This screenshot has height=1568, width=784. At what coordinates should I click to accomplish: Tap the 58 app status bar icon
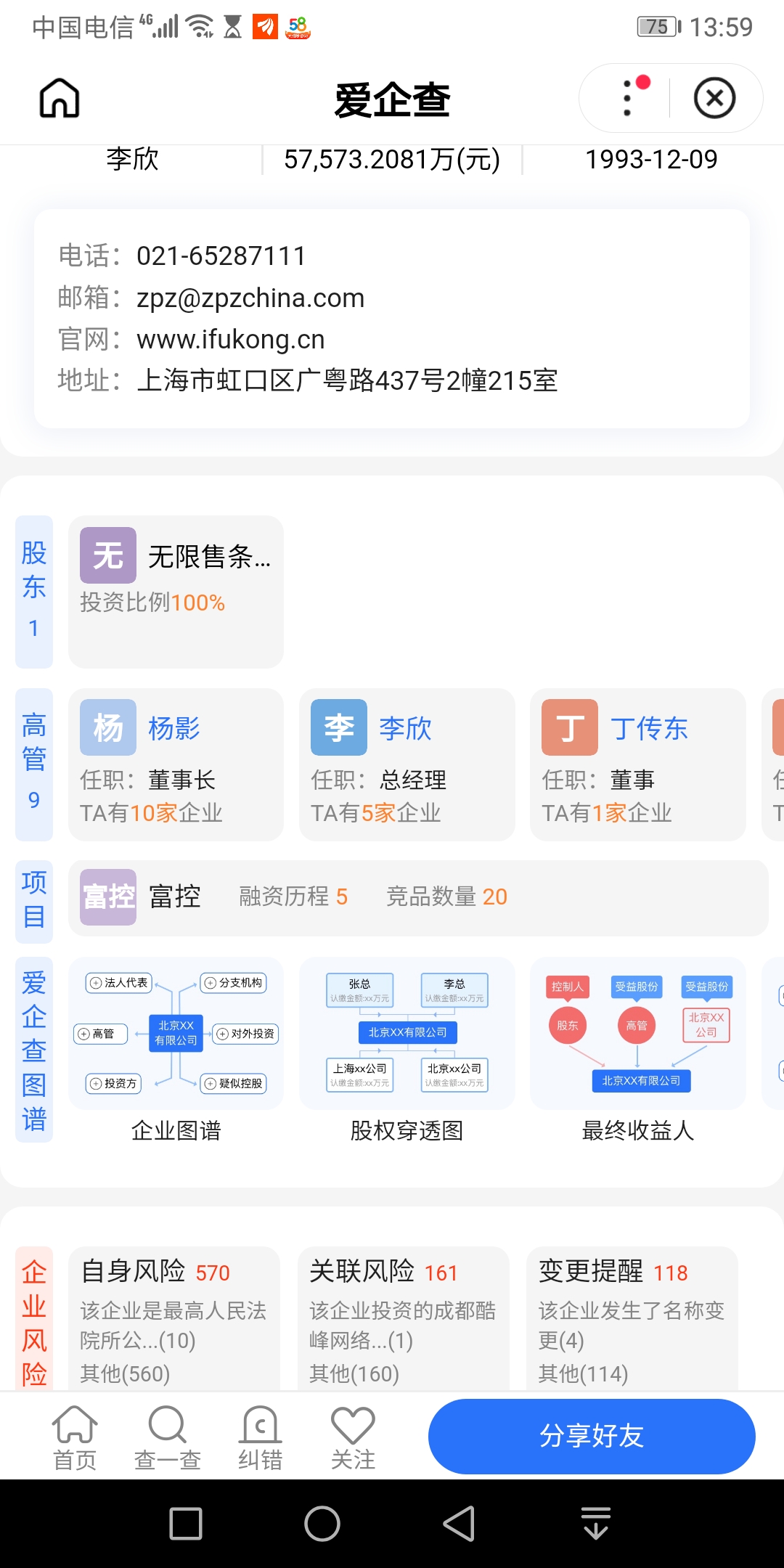tap(298, 28)
